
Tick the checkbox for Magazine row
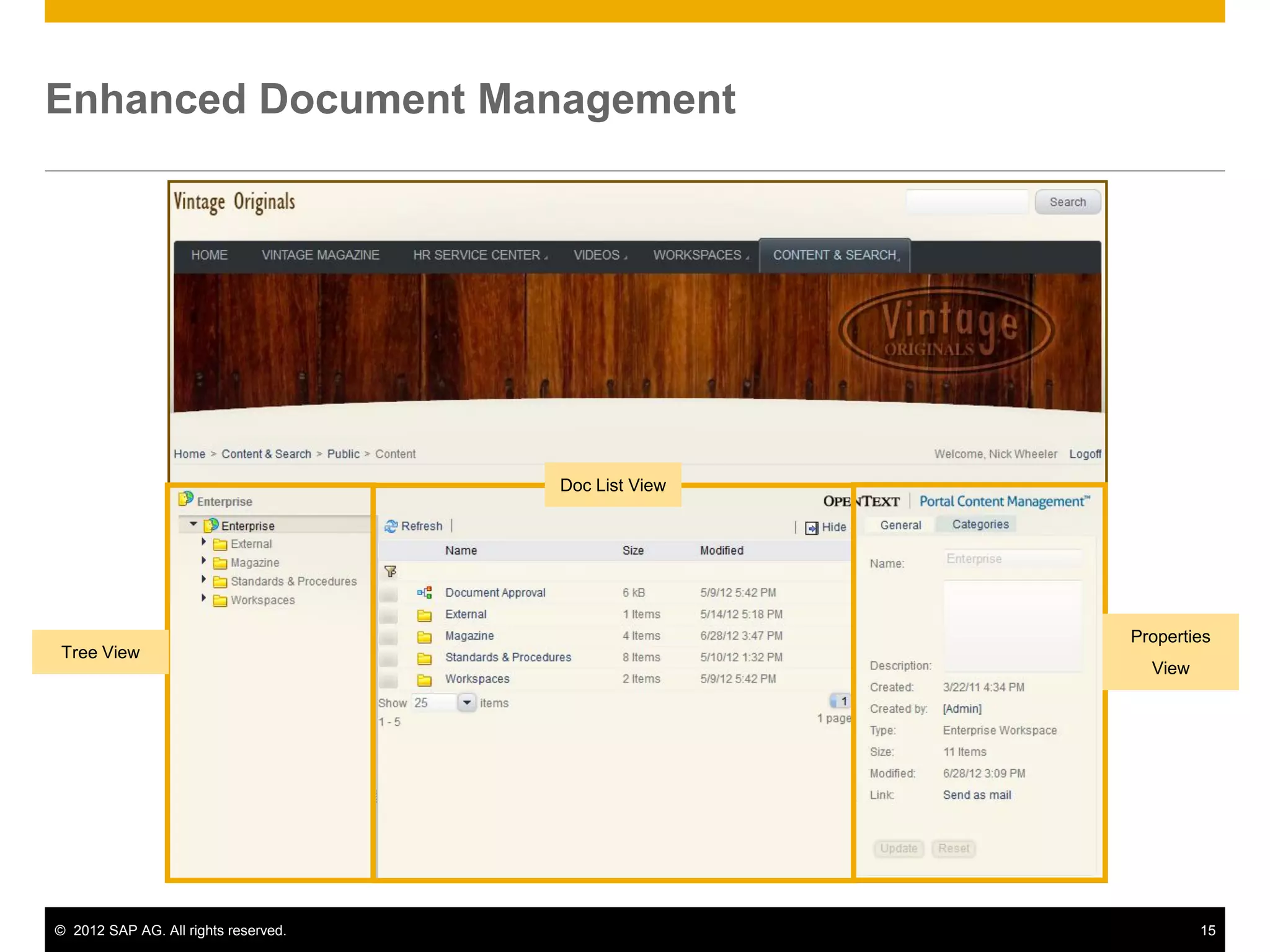389,638
